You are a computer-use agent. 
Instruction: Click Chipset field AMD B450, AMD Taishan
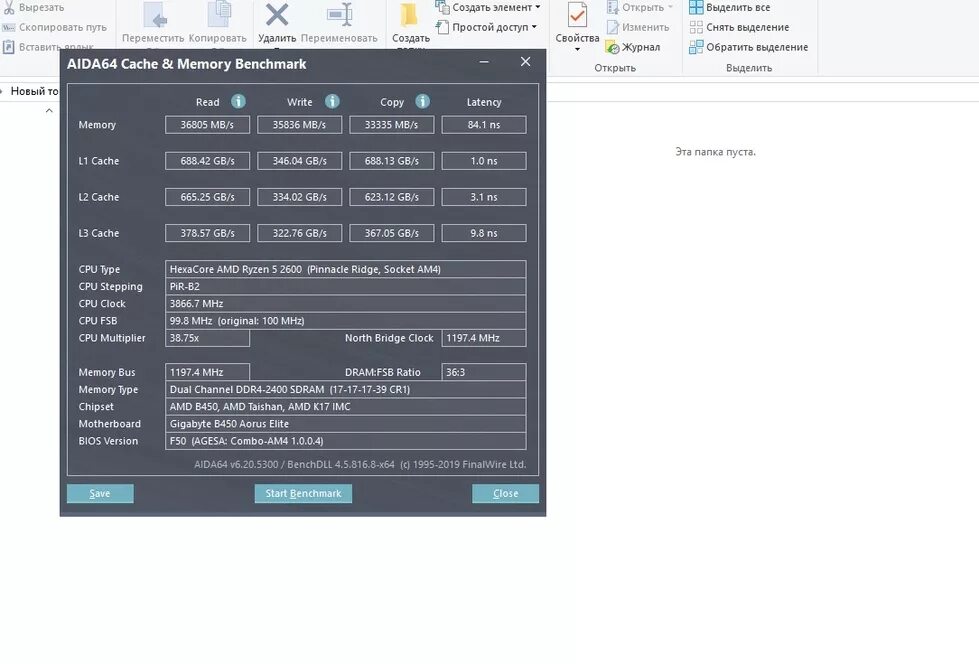[345, 407]
